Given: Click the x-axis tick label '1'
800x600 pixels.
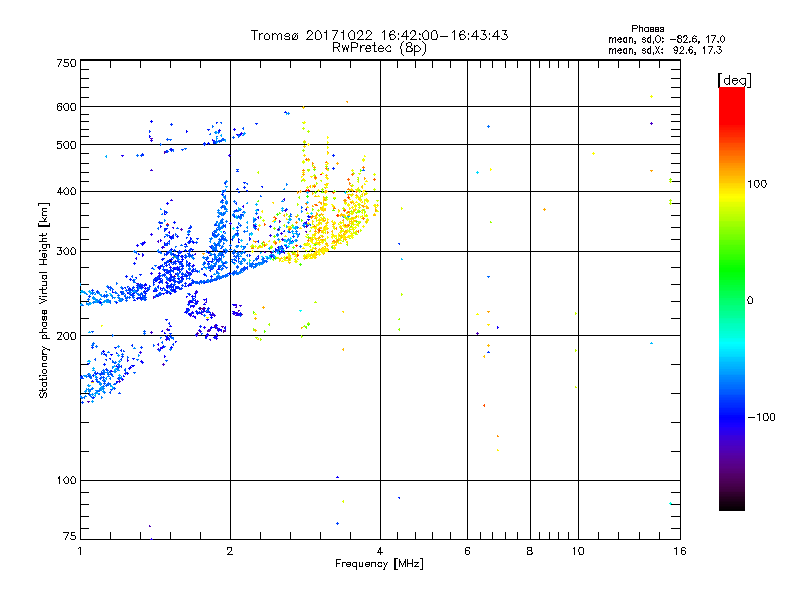Looking at the screenshot, I should pos(80,551).
